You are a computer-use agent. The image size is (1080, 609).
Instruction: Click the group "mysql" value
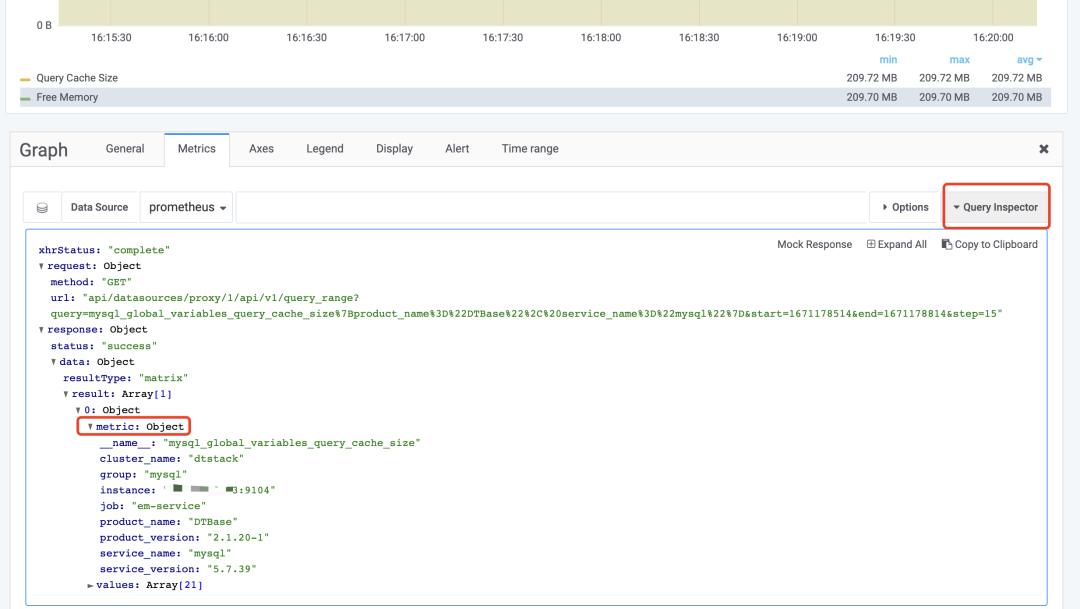point(165,475)
